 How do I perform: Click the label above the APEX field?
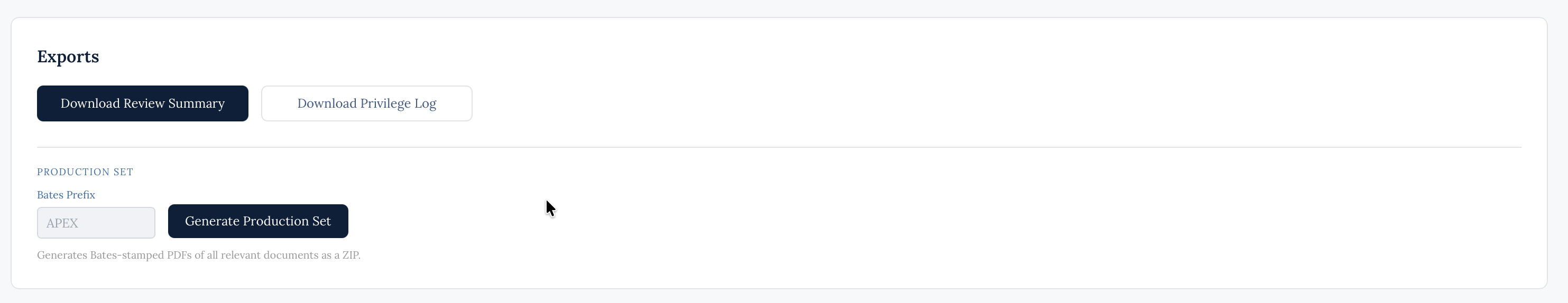[66, 195]
